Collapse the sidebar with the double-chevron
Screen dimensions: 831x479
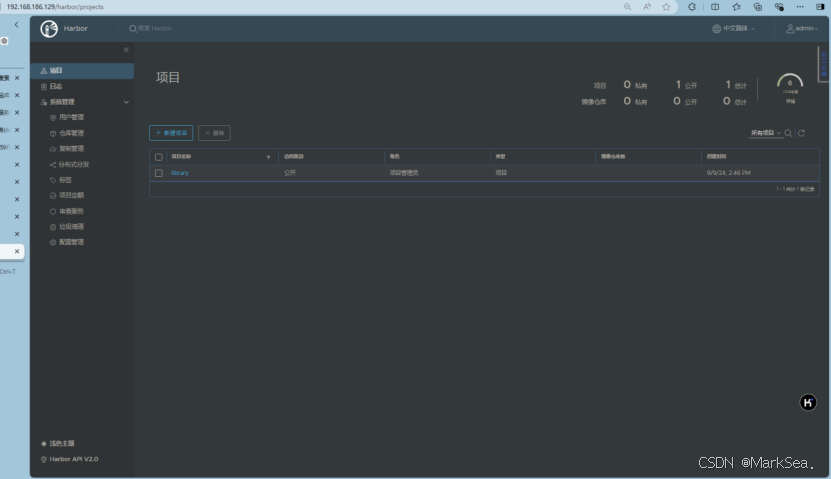(126, 50)
